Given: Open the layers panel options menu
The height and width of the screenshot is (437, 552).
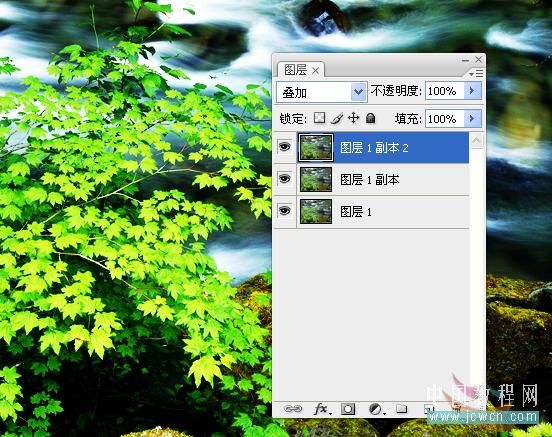Looking at the screenshot, I should 476,73.
